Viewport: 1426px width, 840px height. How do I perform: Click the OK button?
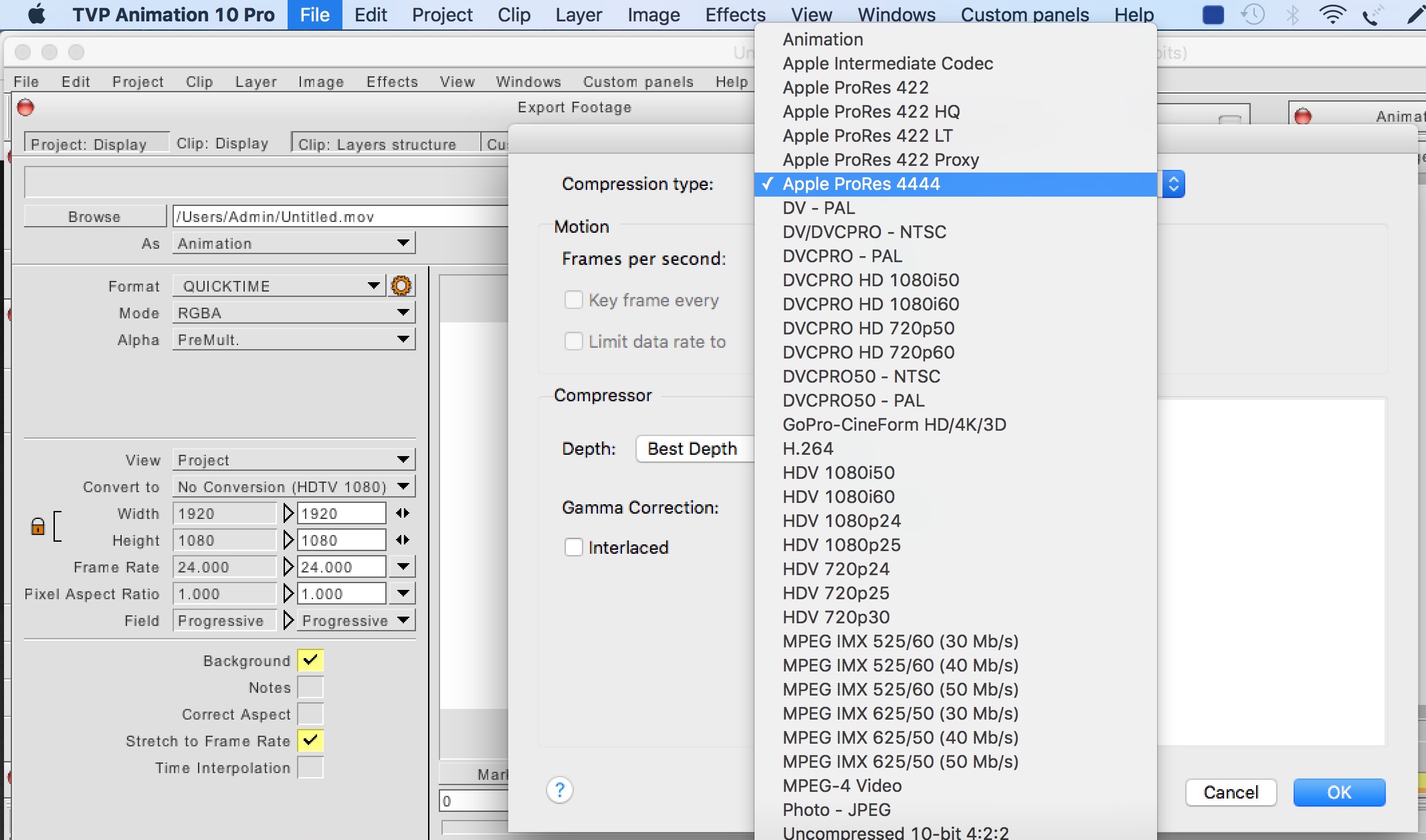point(1339,793)
